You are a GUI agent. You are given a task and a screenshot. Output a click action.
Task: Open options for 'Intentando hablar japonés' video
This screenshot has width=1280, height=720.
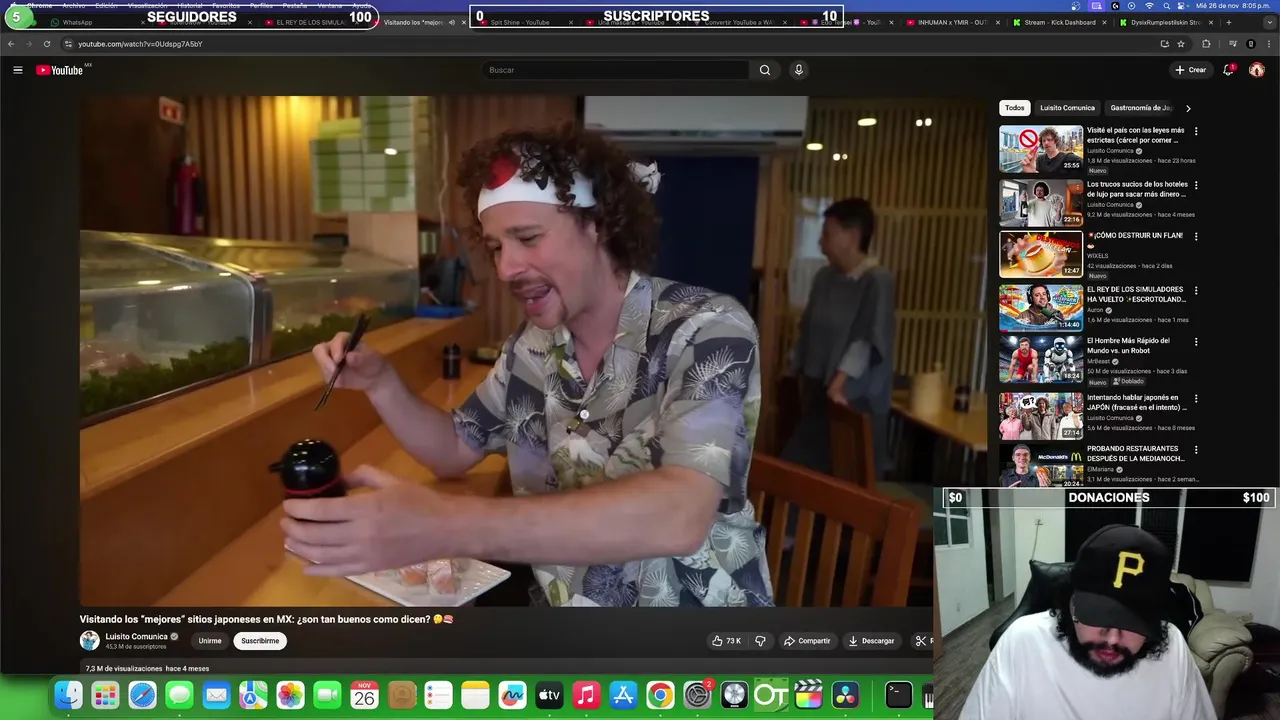(x=1196, y=398)
